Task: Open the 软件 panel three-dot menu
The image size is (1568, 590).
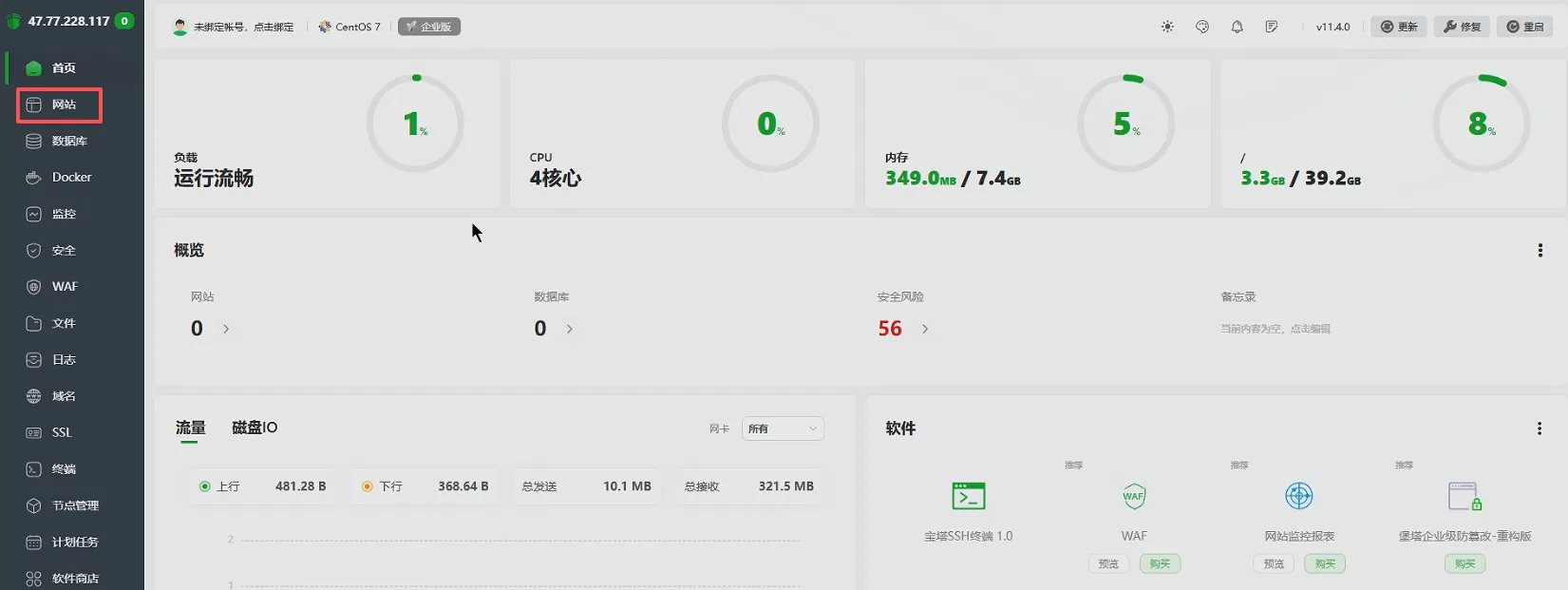Action: 1540,428
